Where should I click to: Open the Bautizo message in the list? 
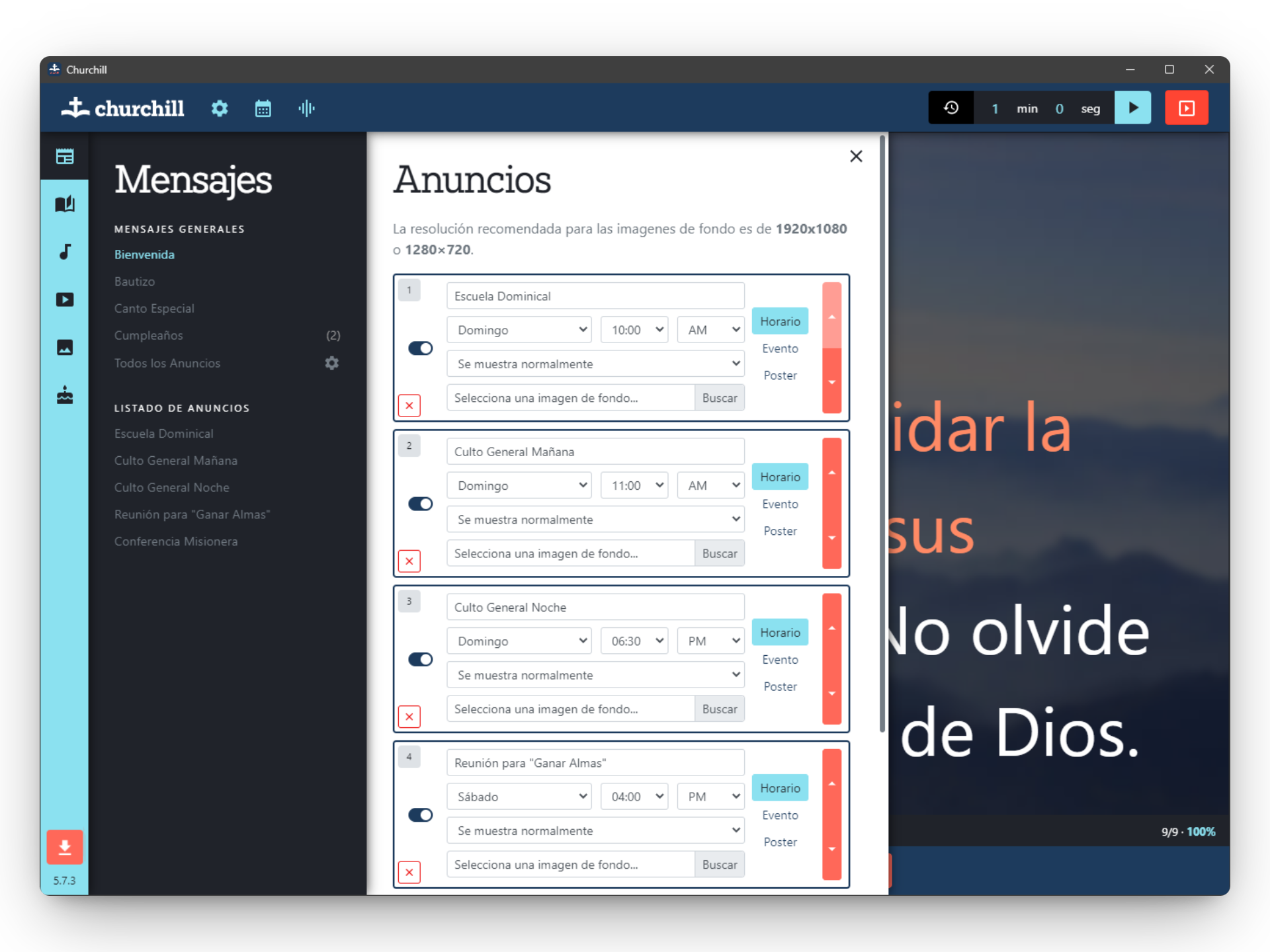pyautogui.click(x=134, y=282)
